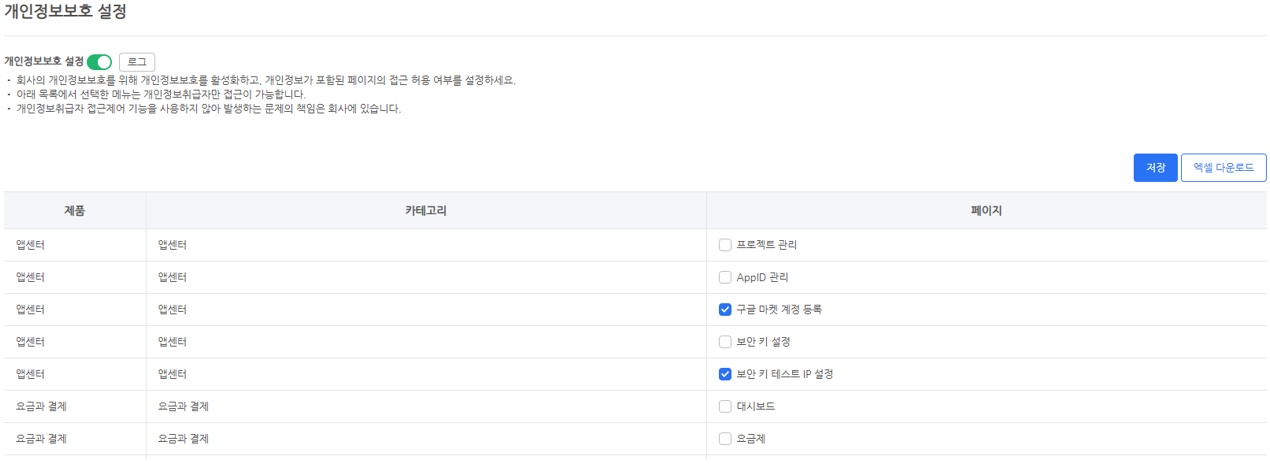This screenshot has height=474, width=1270.
Task: Click the blue 저장 button
Action: (1155, 168)
